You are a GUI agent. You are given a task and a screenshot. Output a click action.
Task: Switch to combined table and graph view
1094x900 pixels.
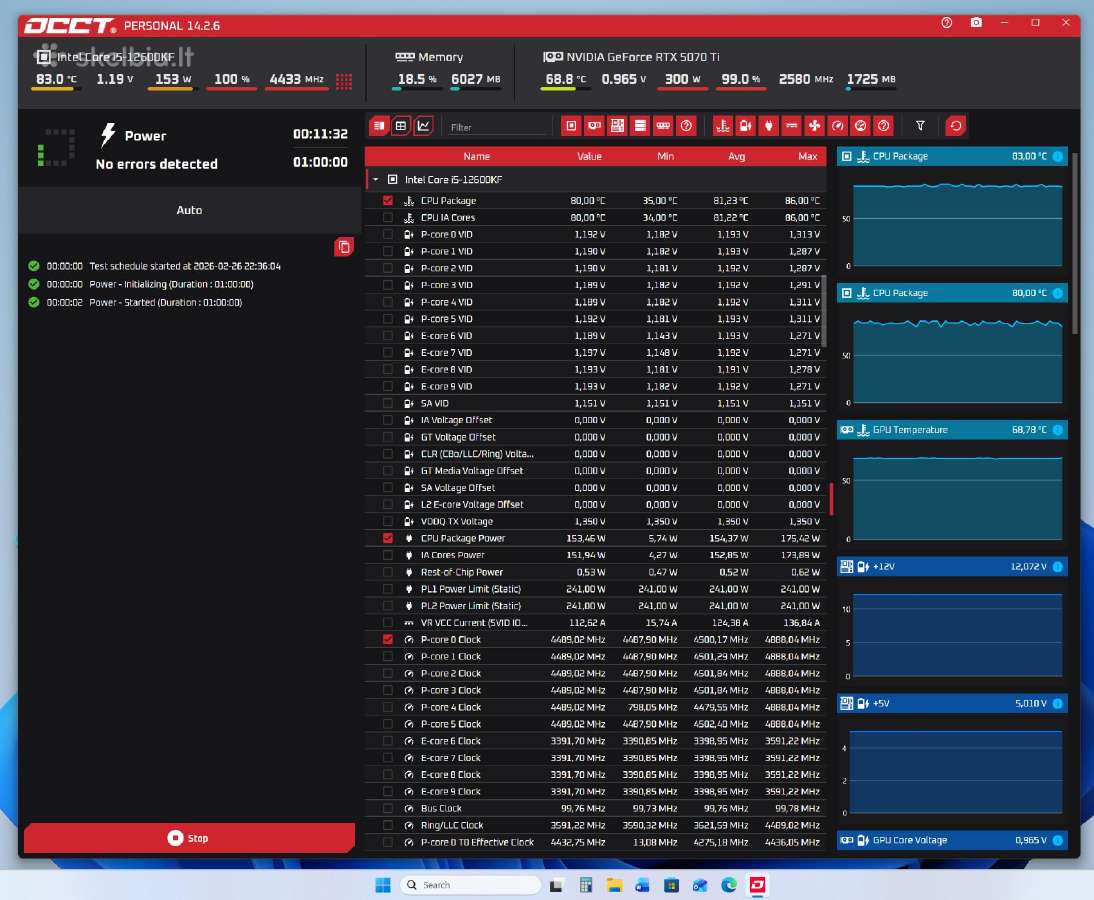pos(379,126)
